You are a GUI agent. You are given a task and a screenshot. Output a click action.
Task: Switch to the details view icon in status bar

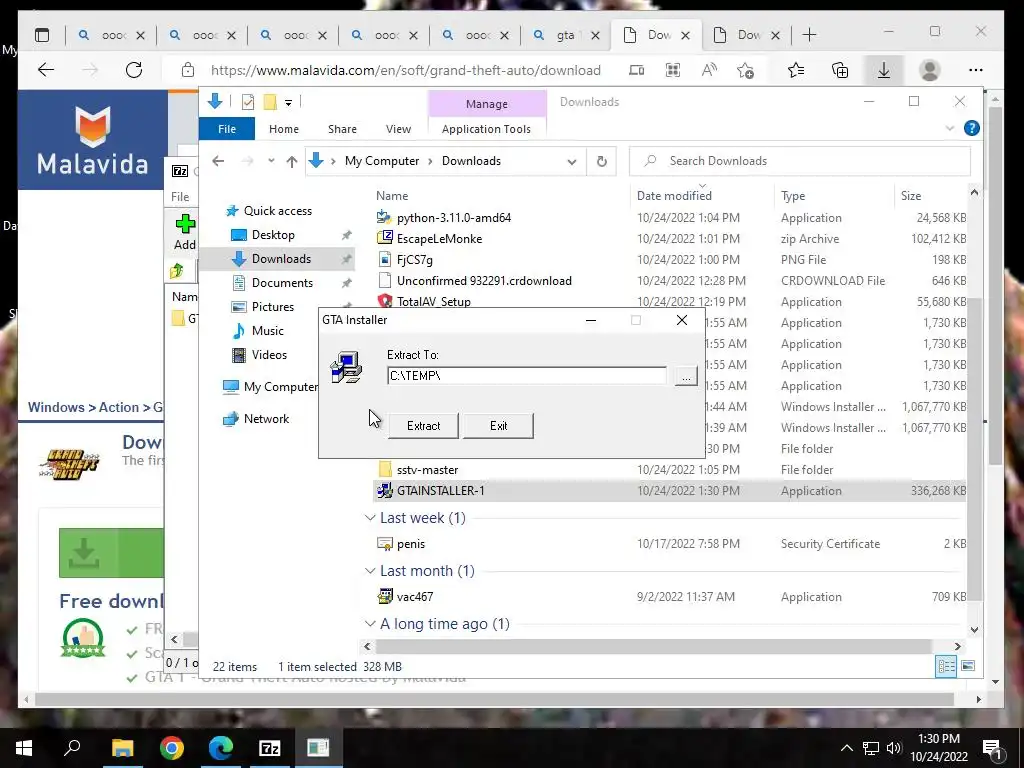coord(946,666)
